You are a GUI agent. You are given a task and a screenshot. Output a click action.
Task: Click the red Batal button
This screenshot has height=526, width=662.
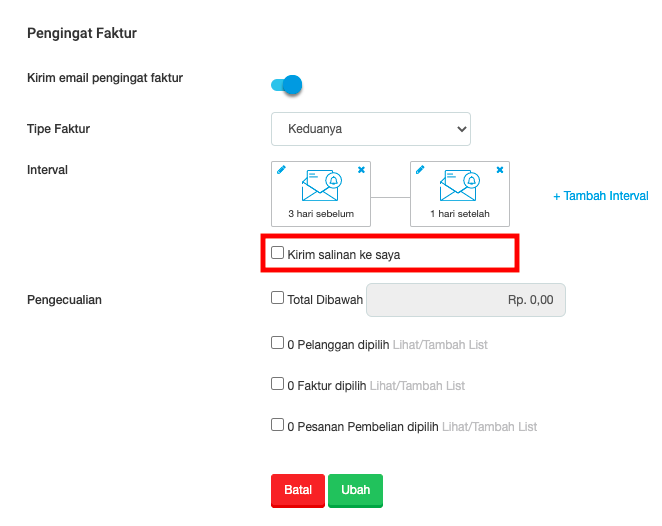[x=298, y=491]
